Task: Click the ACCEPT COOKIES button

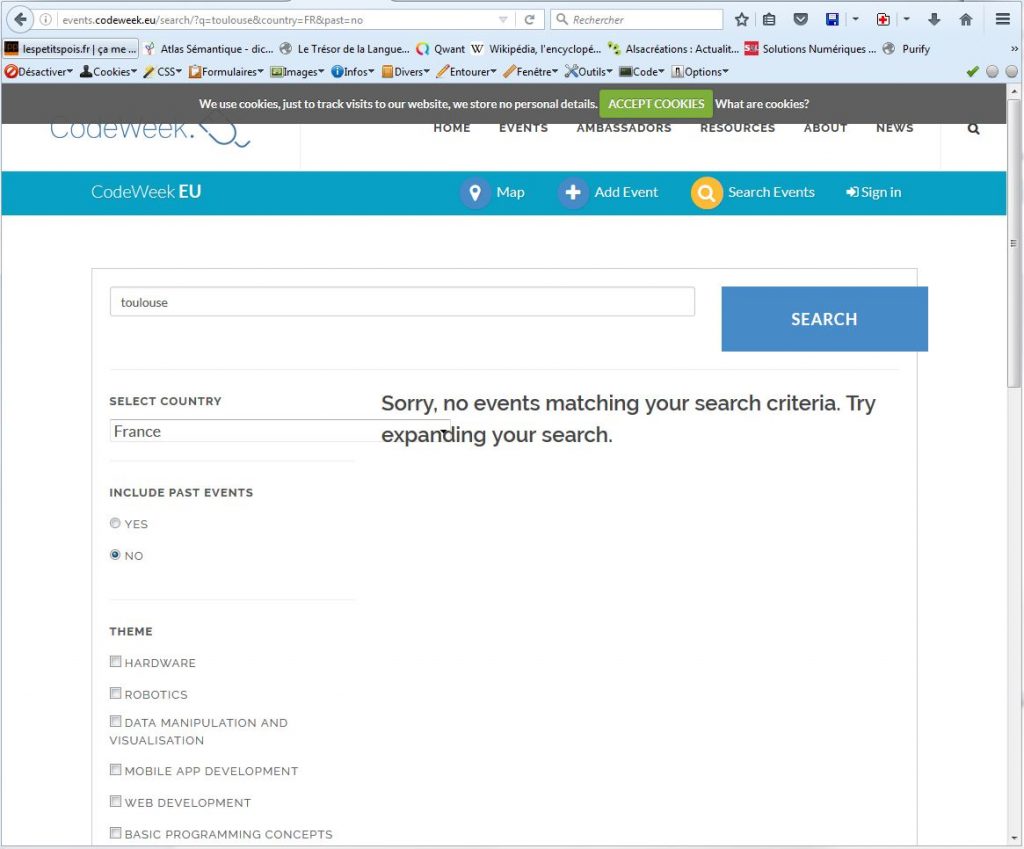Action: click(656, 104)
